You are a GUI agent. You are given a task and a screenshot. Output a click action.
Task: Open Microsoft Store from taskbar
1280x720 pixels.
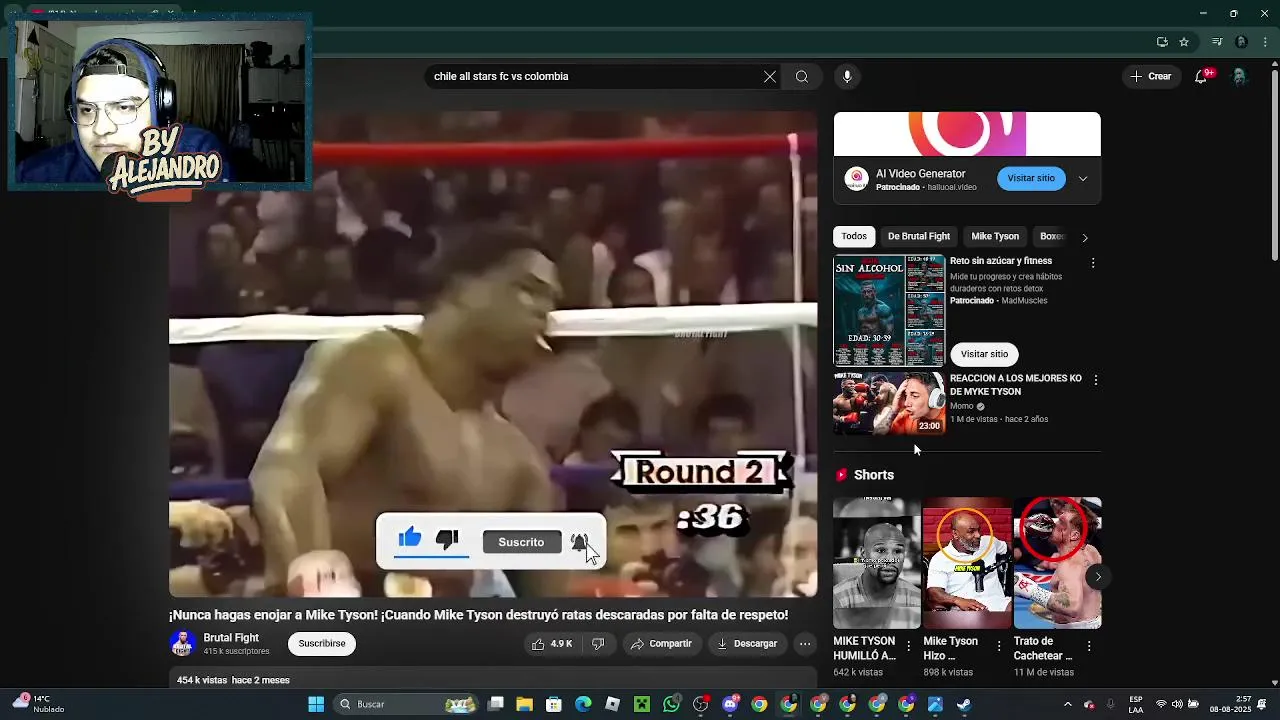(554, 704)
